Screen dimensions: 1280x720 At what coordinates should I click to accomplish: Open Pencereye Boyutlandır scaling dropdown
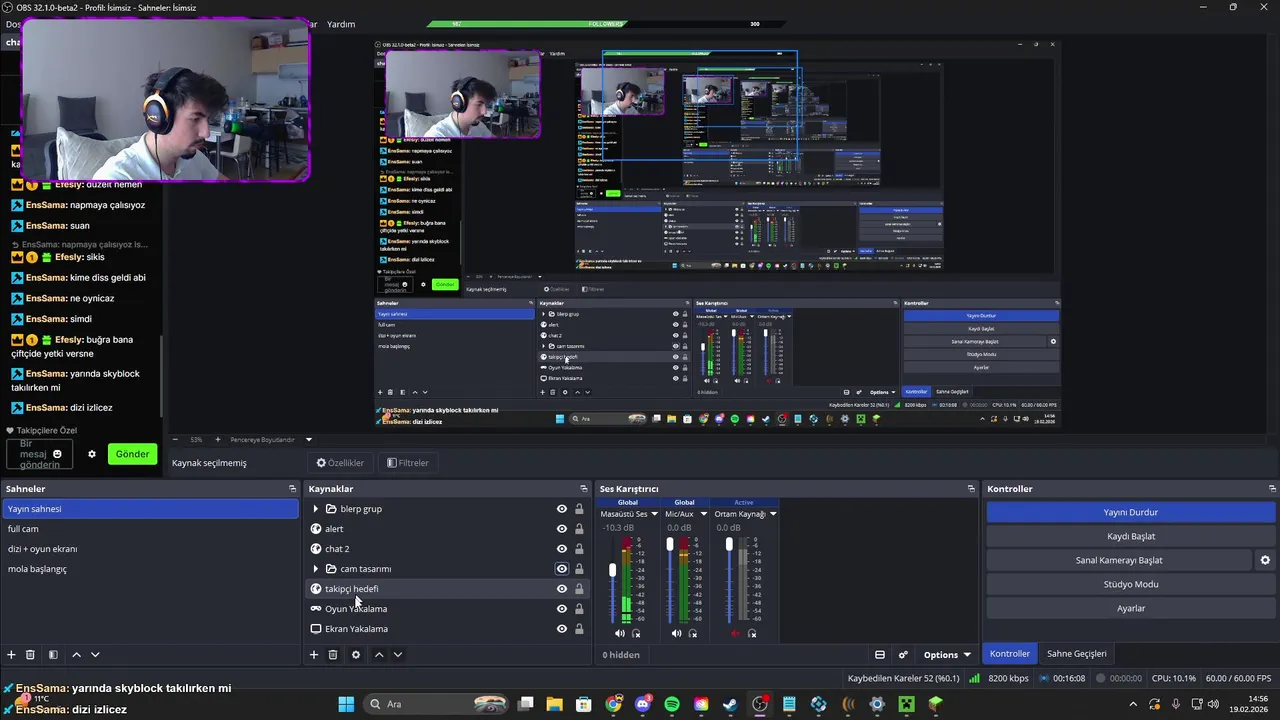[x=308, y=439]
